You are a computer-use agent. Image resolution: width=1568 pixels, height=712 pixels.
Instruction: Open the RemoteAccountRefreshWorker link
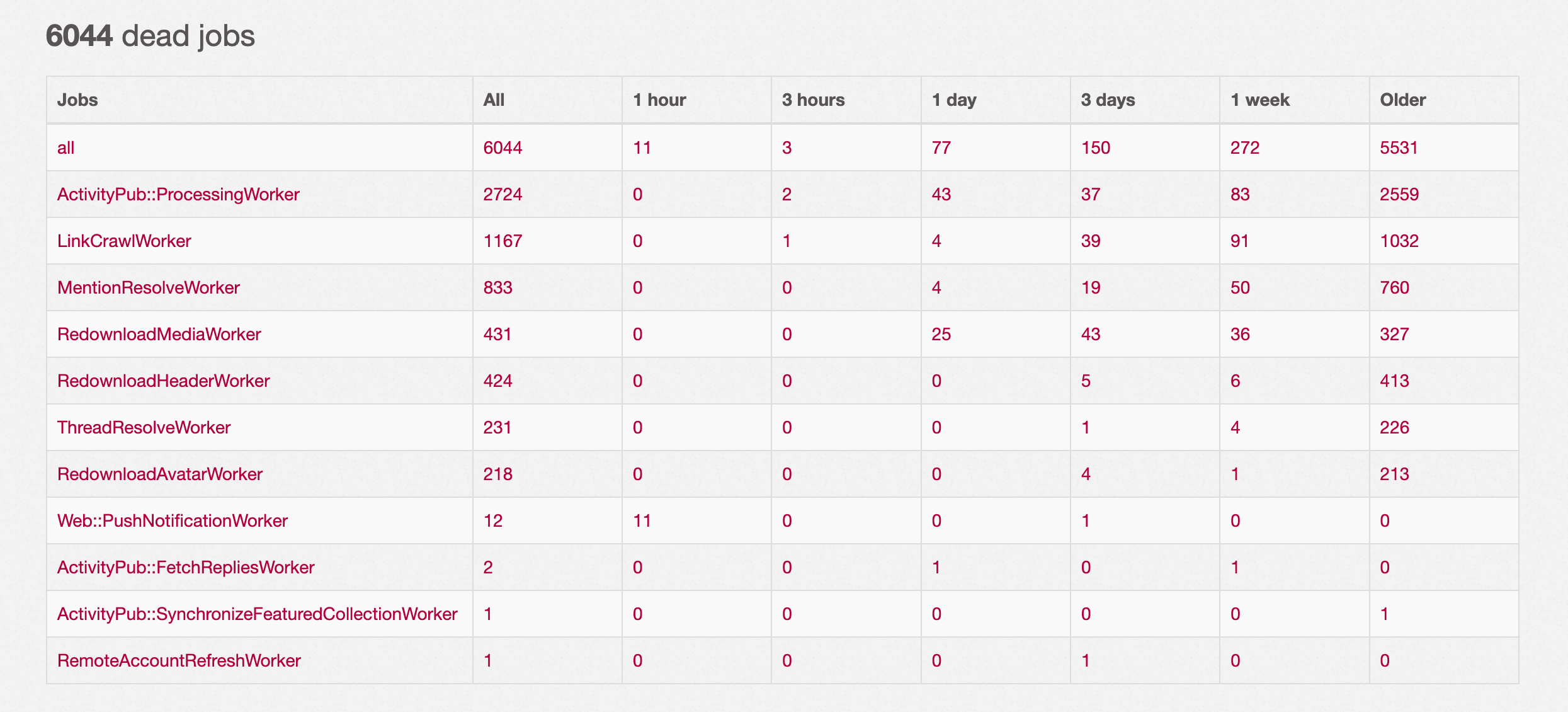click(x=179, y=660)
